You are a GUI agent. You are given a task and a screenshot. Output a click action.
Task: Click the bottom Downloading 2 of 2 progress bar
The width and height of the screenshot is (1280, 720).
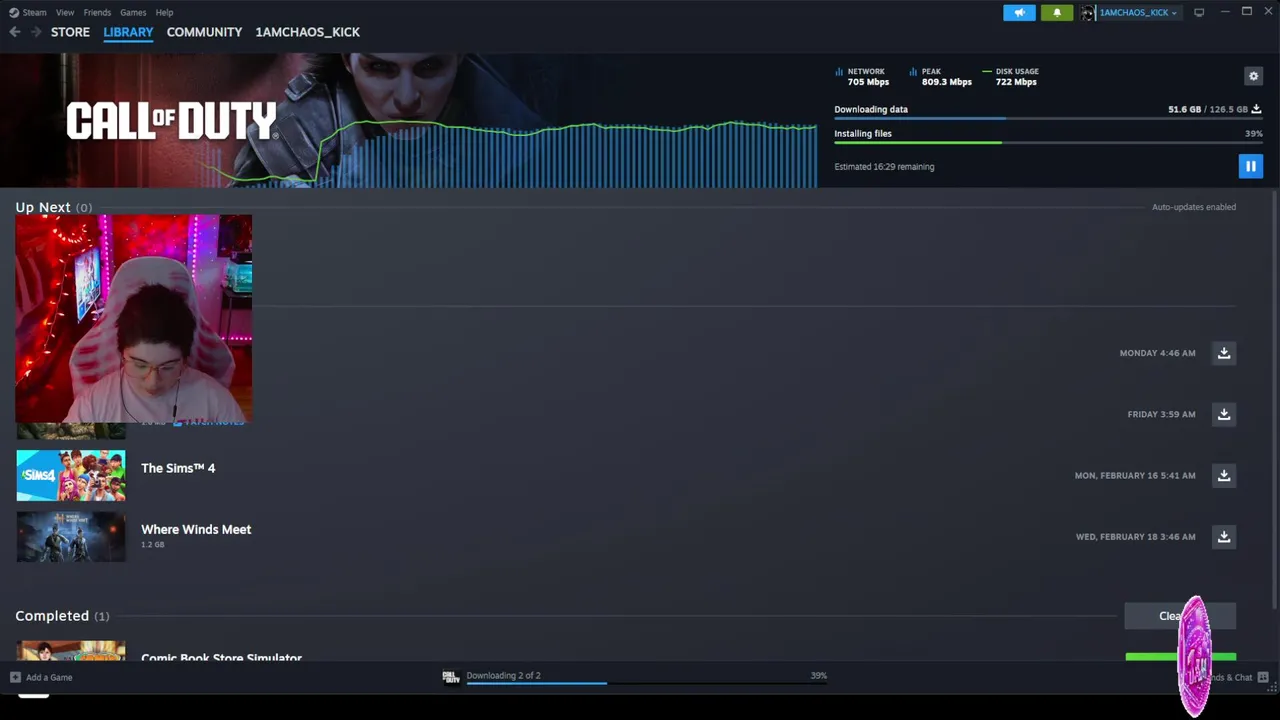coord(647,684)
